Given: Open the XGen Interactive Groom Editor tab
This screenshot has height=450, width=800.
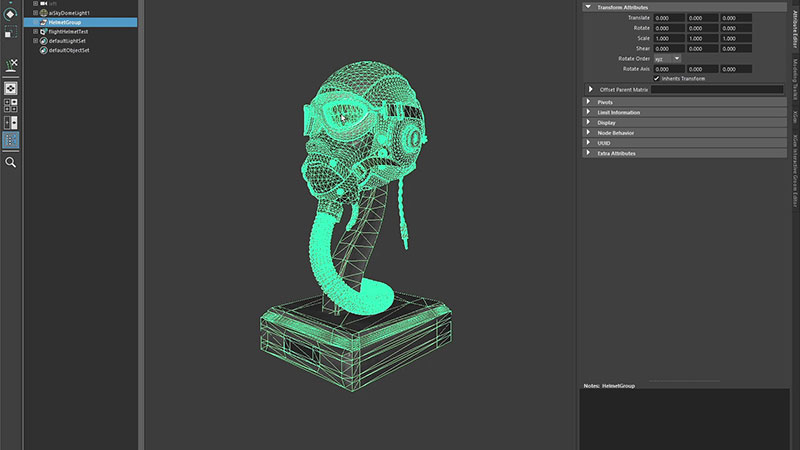Looking at the screenshot, I should 795,171.
